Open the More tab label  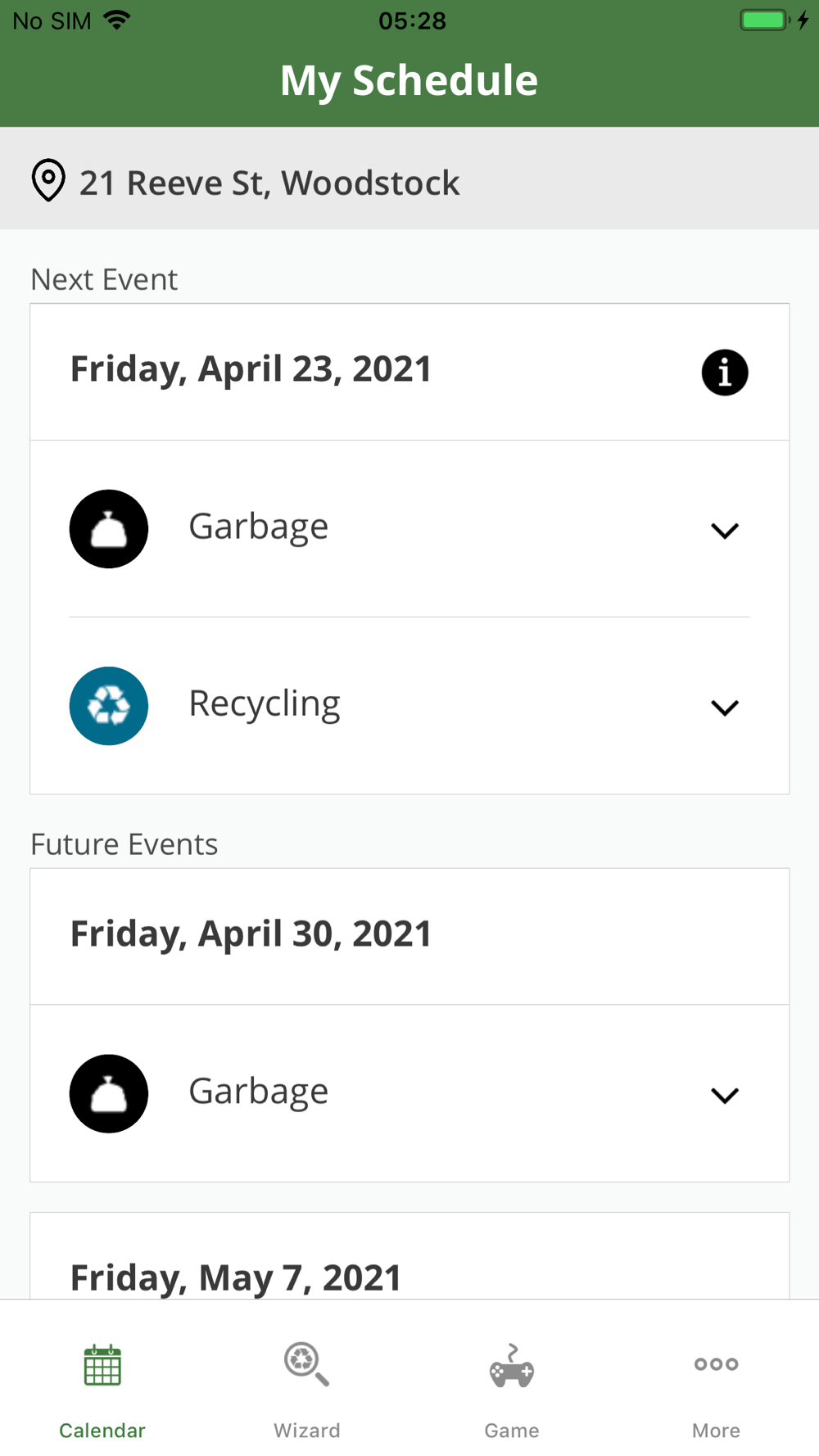pos(716,1431)
